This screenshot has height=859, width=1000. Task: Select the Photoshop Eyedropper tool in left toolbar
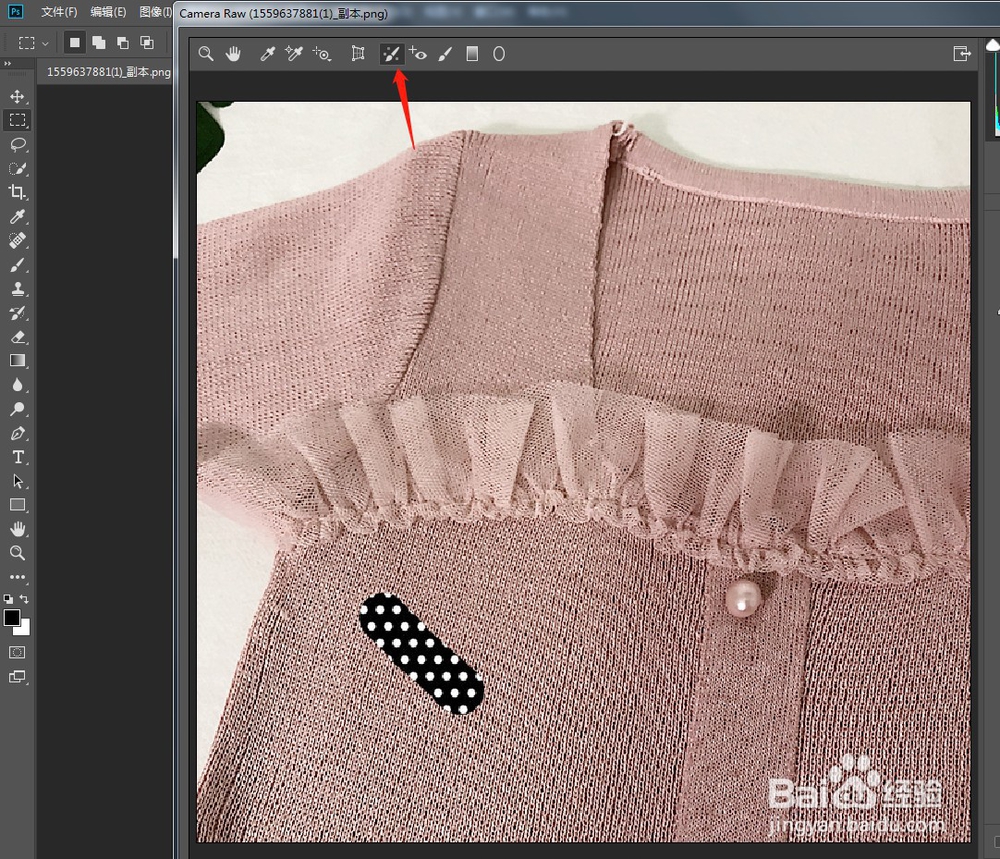tap(17, 216)
